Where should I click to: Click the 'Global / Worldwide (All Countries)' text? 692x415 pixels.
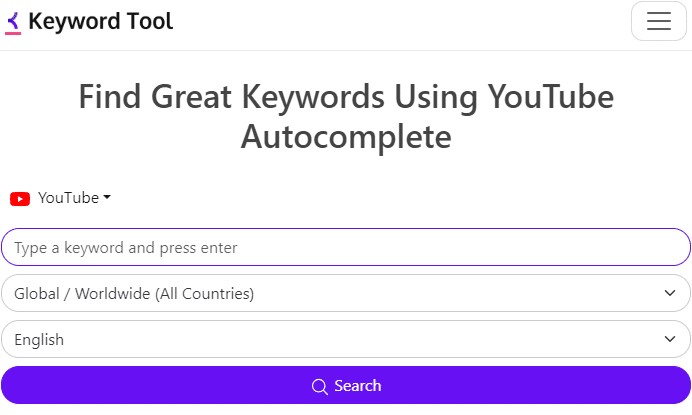pyautogui.click(x=134, y=293)
